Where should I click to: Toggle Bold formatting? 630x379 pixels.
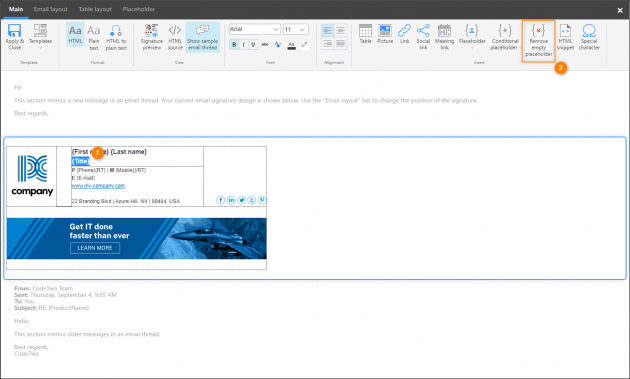[234, 44]
